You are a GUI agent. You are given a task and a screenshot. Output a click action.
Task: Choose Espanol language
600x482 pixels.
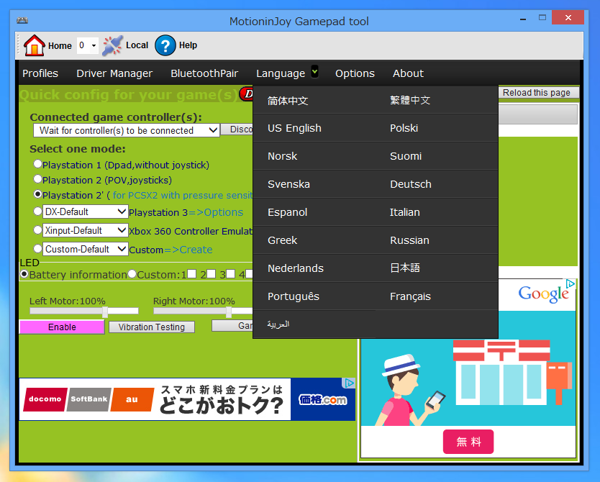pos(287,212)
